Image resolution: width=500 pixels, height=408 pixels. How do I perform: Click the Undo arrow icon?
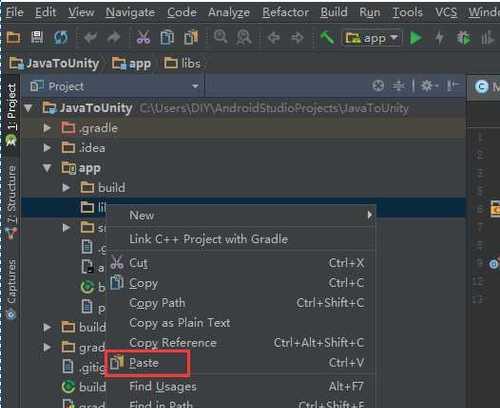pos(90,38)
